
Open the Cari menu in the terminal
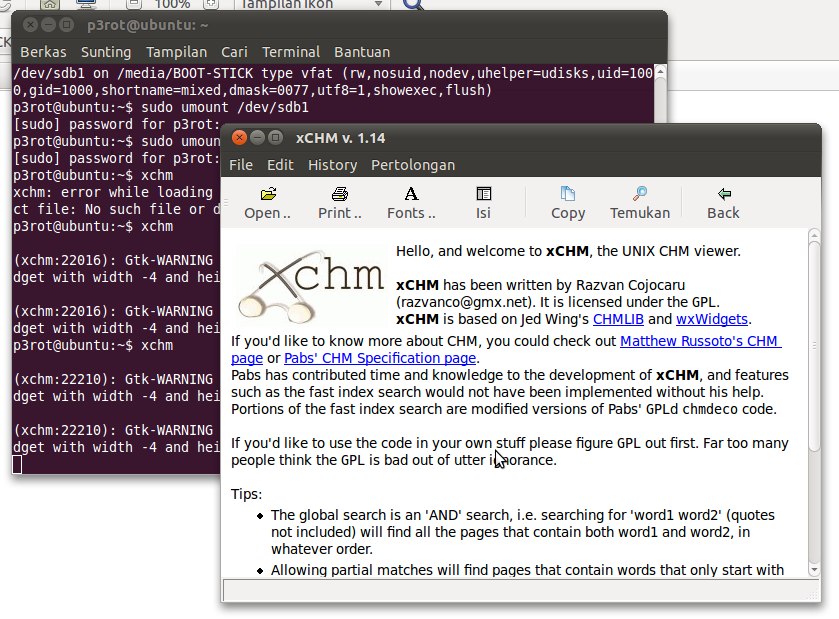coord(234,52)
